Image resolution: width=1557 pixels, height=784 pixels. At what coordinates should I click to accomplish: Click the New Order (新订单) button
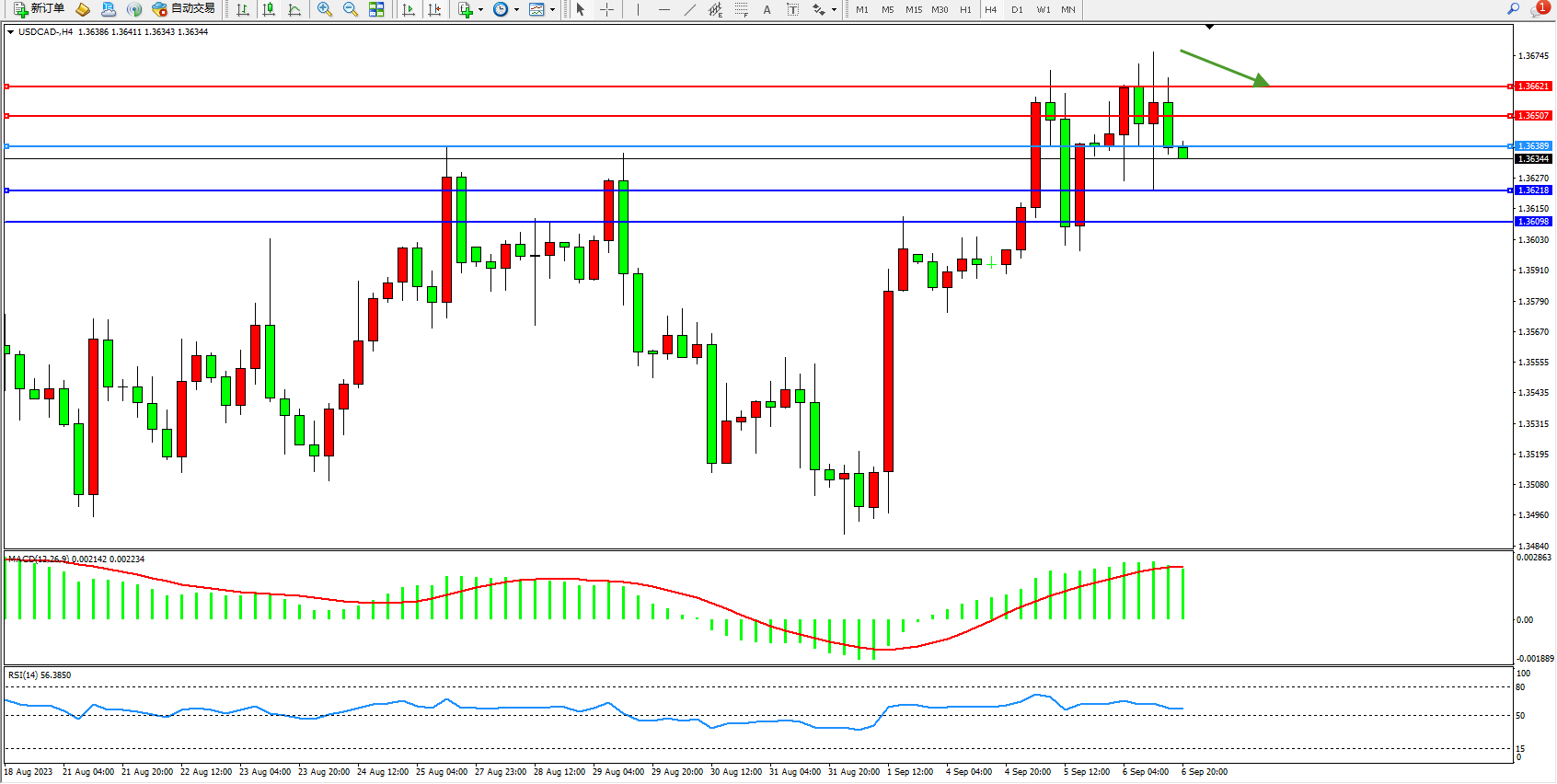39,9
